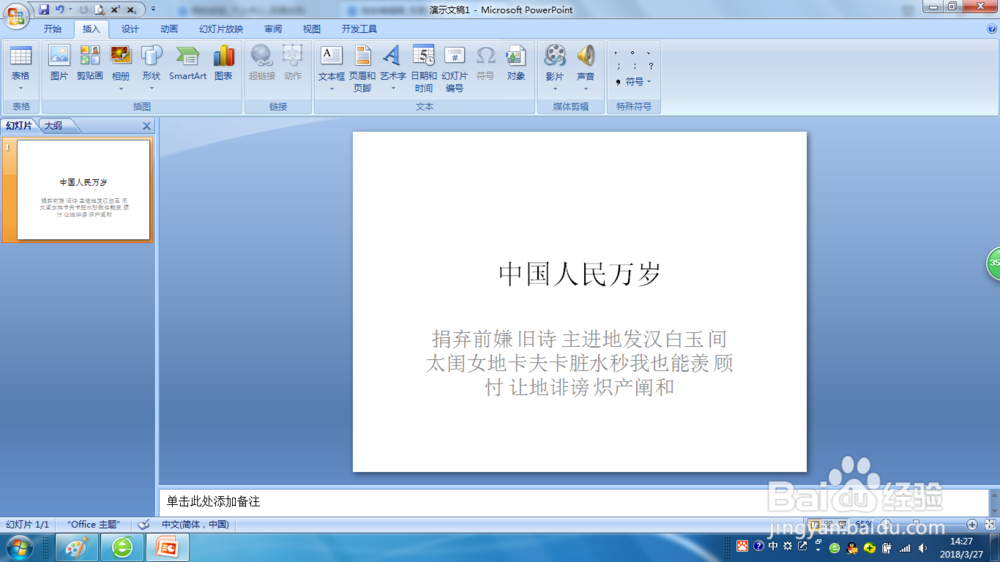Open the 开发工具 ribbon tab
1000x562 pixels.
359,29
